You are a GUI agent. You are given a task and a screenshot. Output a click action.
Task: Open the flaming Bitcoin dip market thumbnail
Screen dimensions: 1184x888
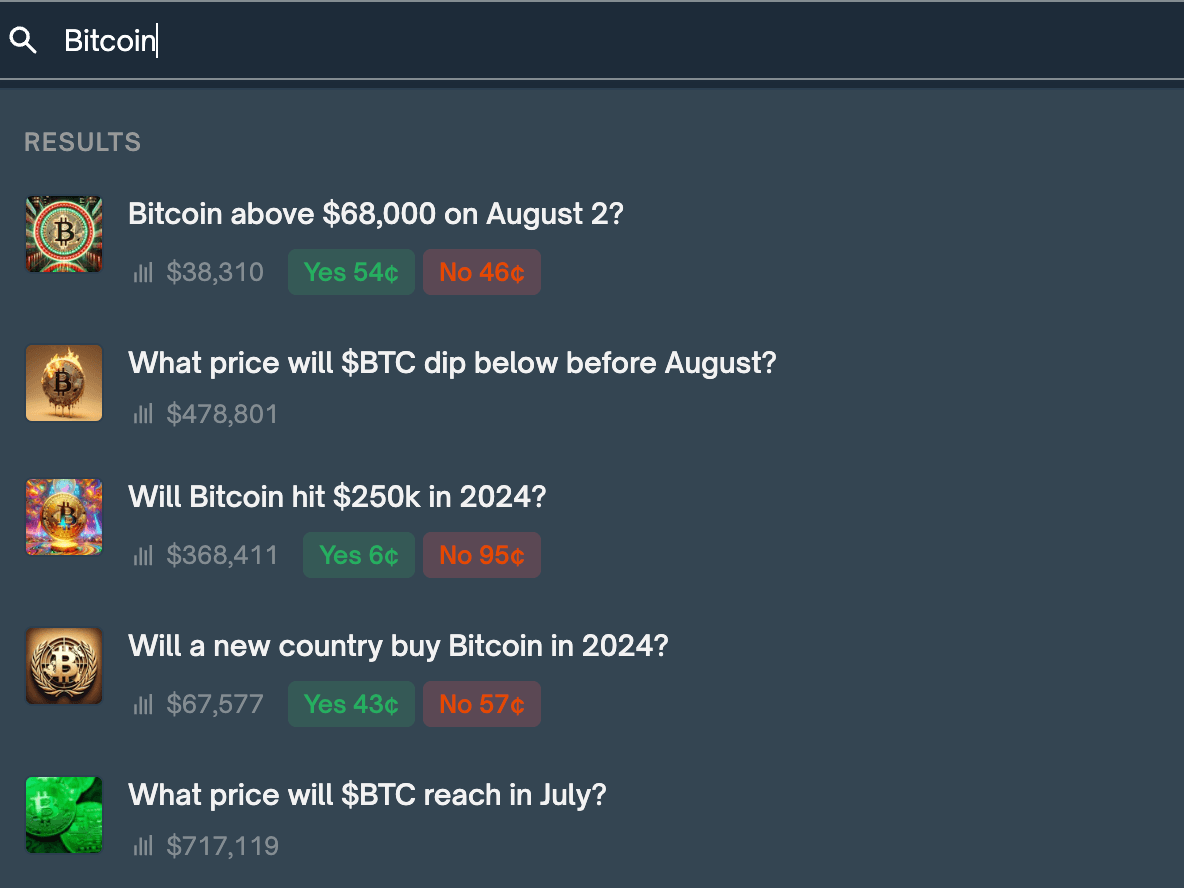coord(64,383)
